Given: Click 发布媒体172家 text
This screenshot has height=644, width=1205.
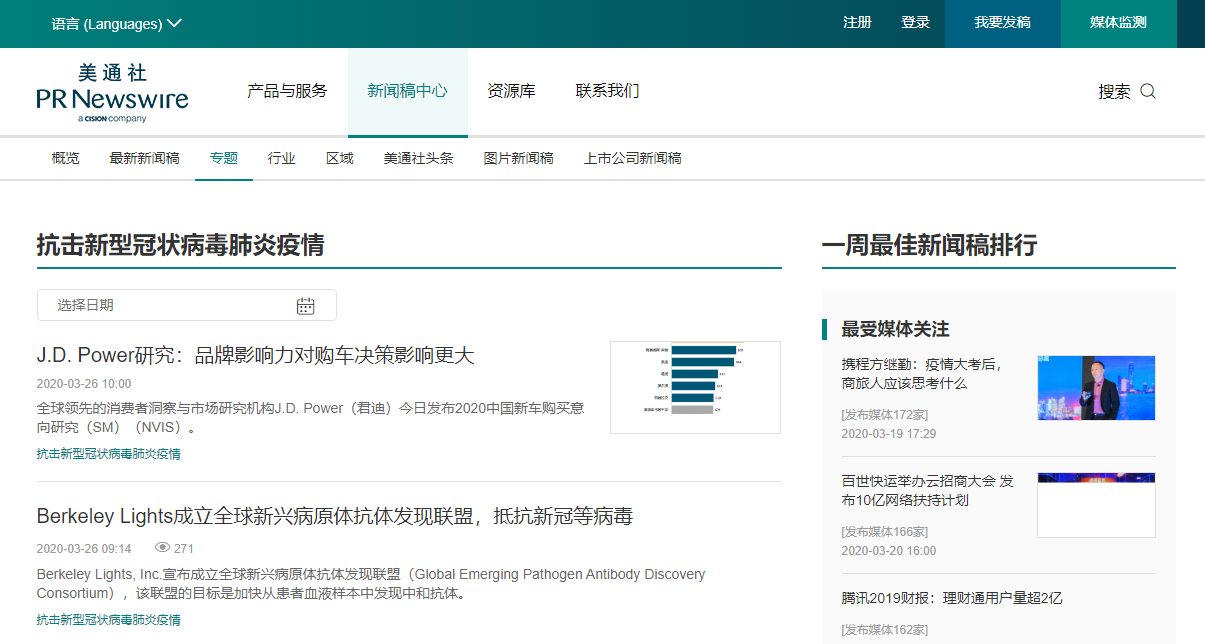Looking at the screenshot, I should coord(885,414).
